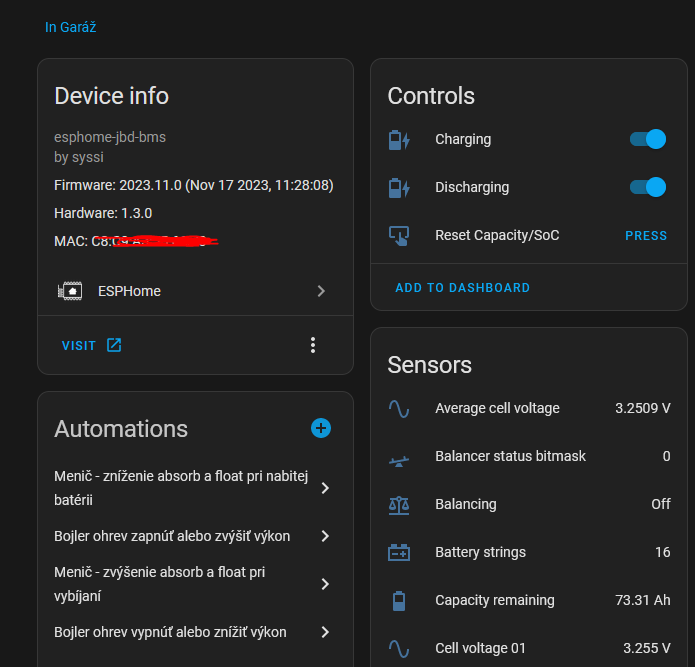Turn off the Charging switch
695x667 pixels.
tap(648, 139)
